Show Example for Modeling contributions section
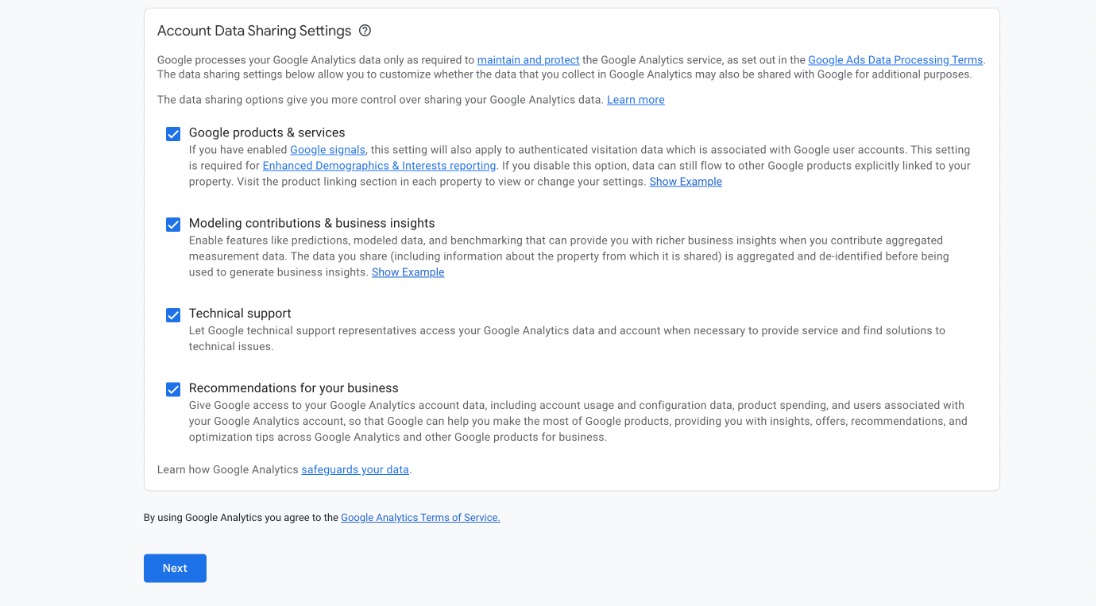1096x606 pixels. (408, 273)
